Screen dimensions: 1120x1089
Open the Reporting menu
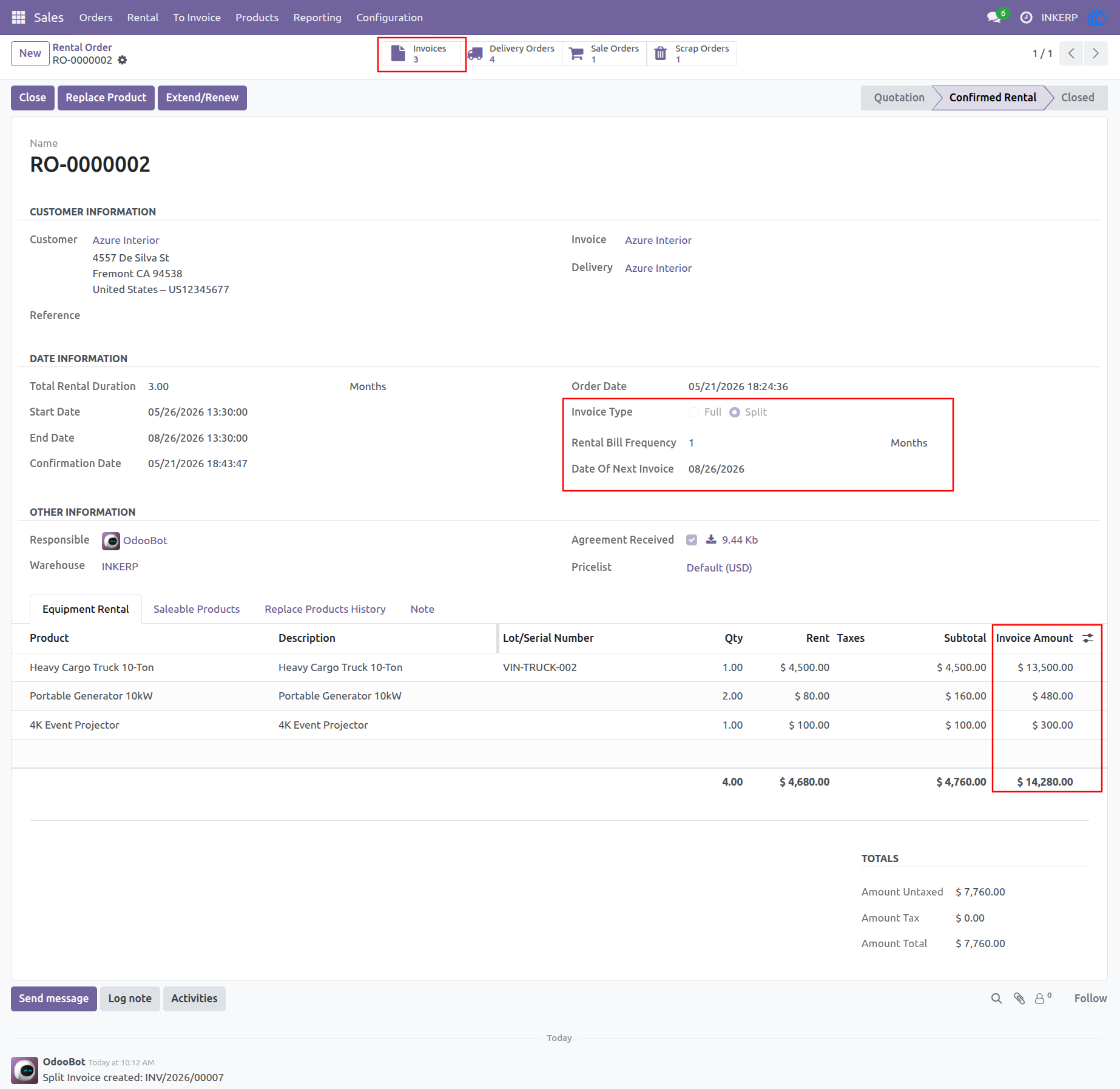click(317, 18)
